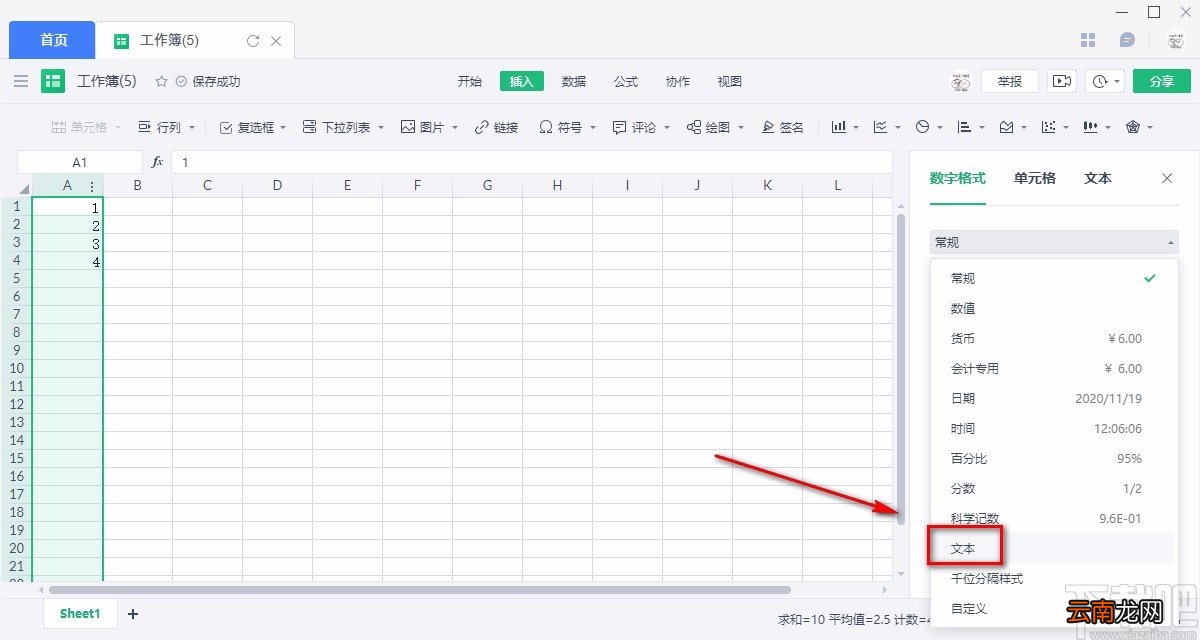Click the A1 cell name box
Viewport: 1200px width, 640px height.
coord(80,161)
